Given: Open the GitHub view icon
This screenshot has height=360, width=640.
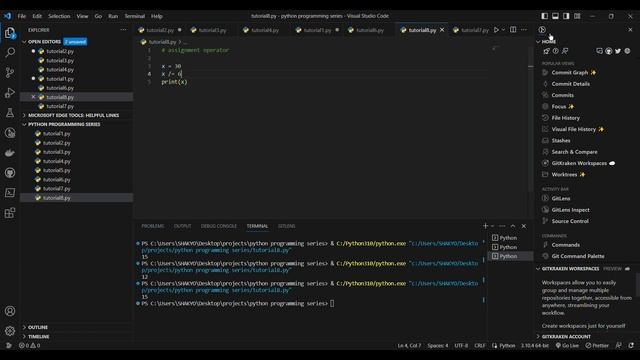Looking at the screenshot, I should 10,173.
